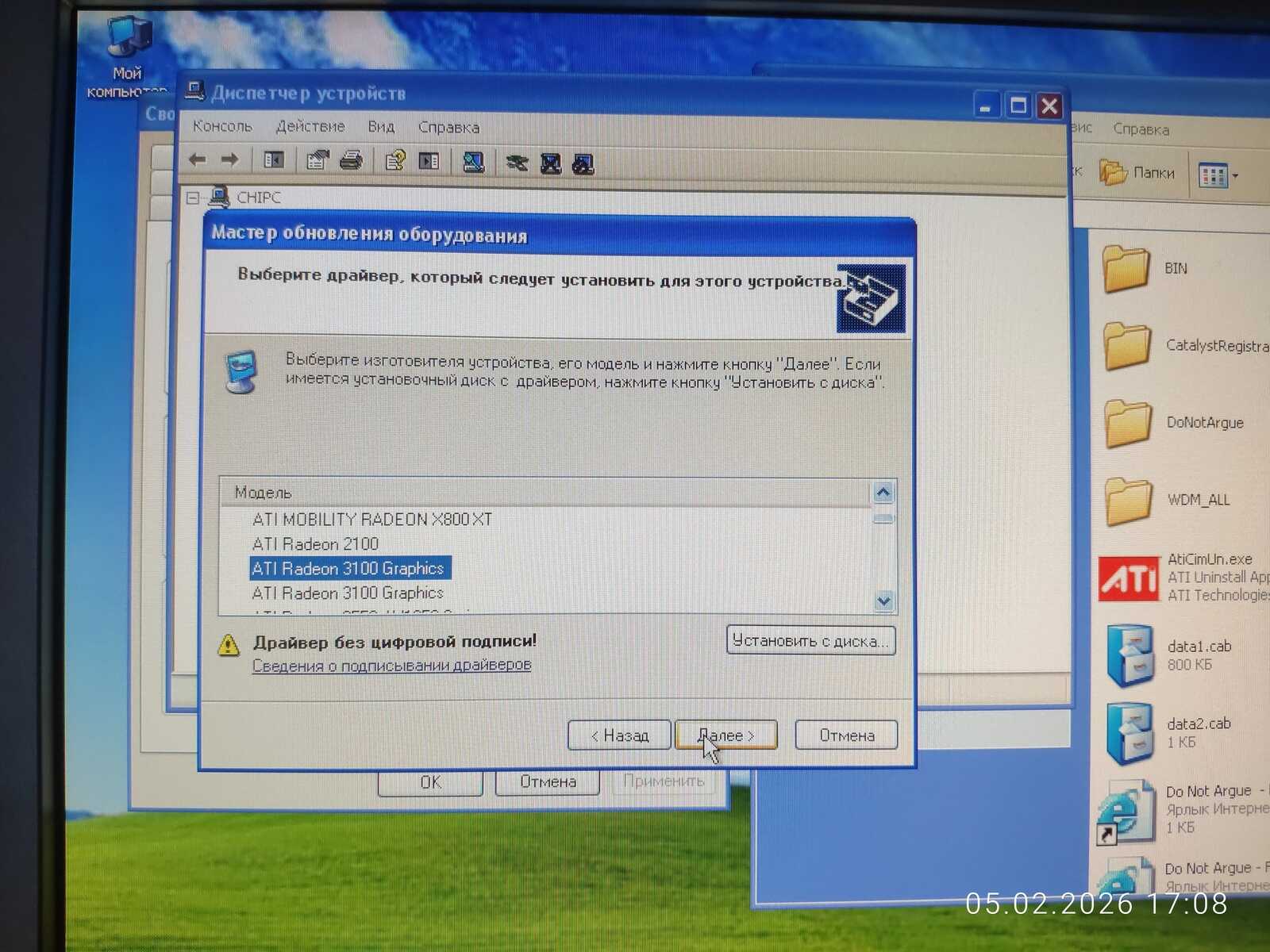Open Справка menu in Device Manager
The image size is (1270, 952).
tap(448, 128)
